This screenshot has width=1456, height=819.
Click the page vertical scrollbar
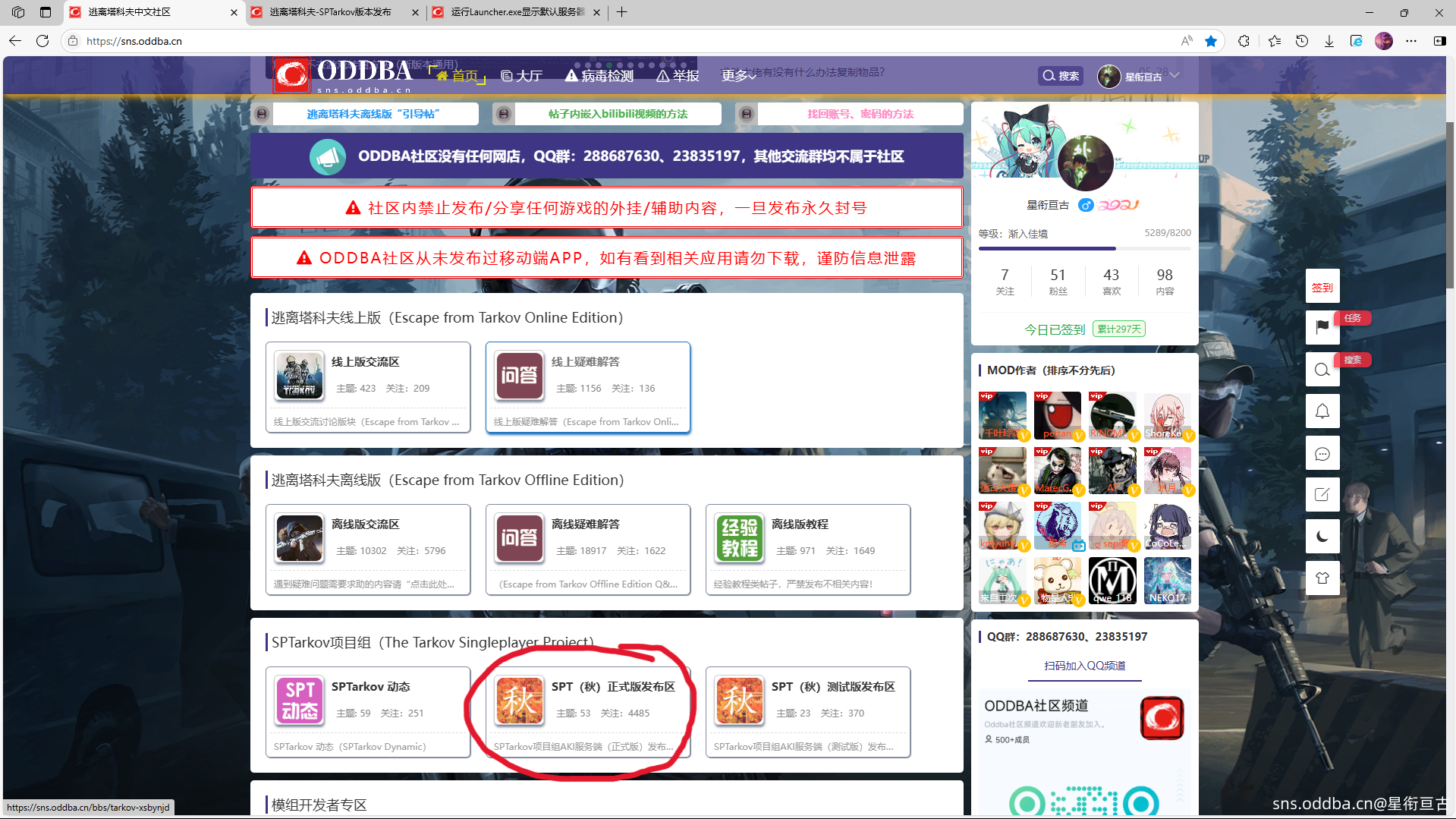(1450, 205)
